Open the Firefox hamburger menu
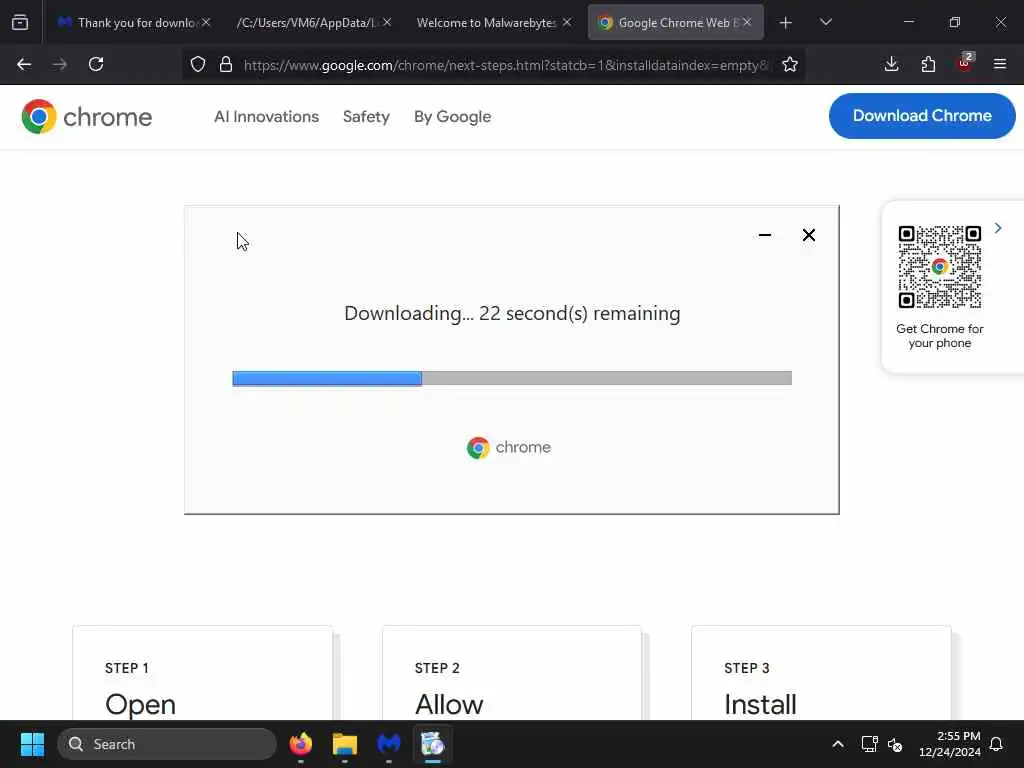The image size is (1024, 768). click(1000, 64)
